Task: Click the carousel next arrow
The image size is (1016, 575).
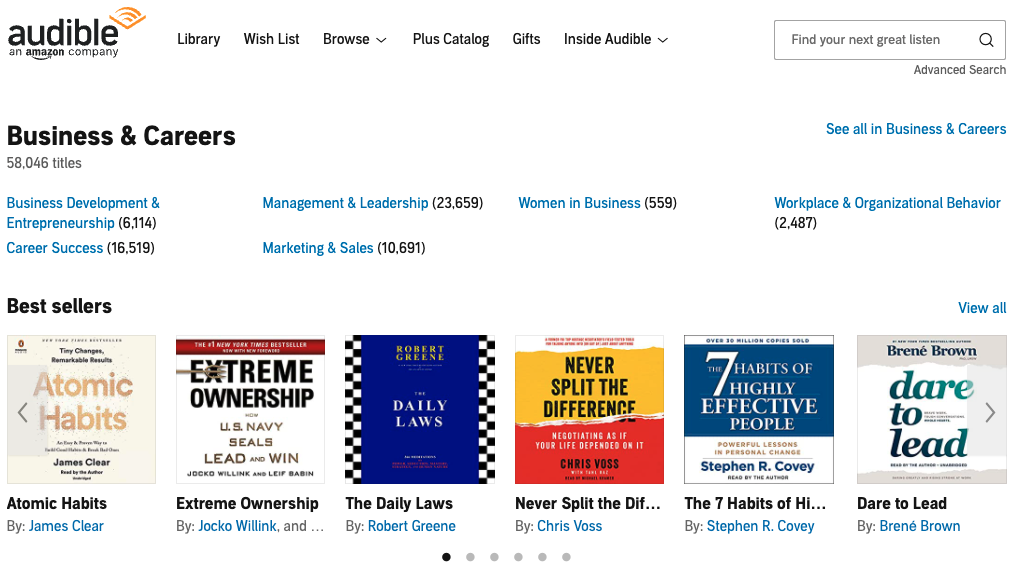Action: click(x=990, y=412)
